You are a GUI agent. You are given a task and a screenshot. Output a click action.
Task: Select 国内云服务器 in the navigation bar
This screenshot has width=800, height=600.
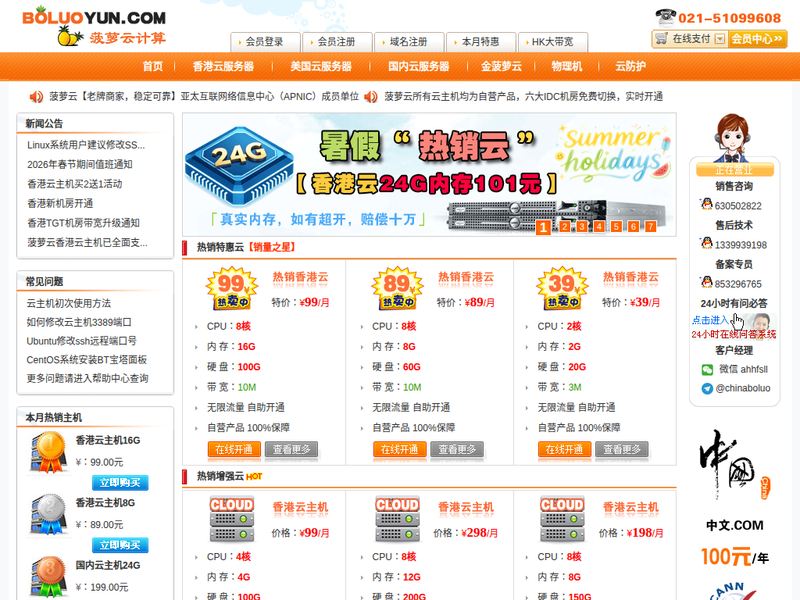pos(418,66)
